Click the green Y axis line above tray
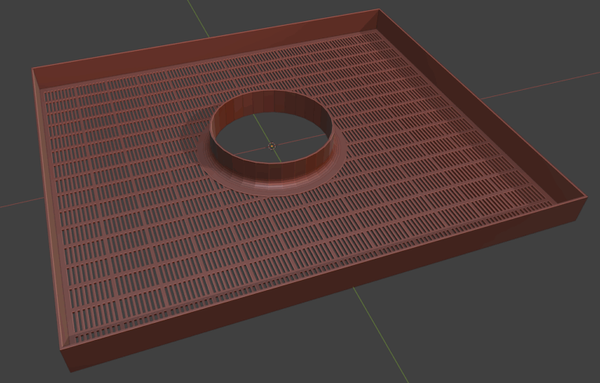Viewport: 600px width, 383px height. point(199,18)
